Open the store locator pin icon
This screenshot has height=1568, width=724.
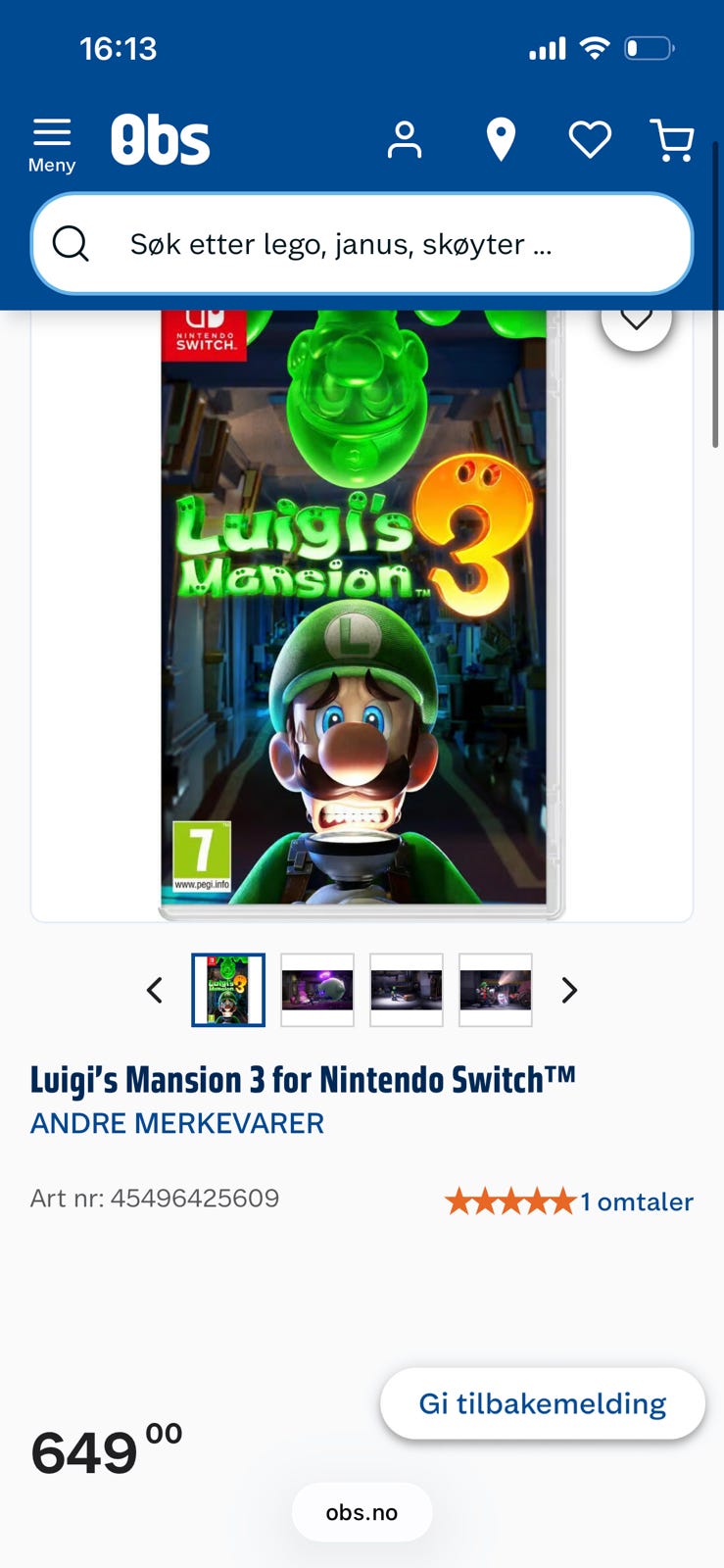click(x=501, y=140)
